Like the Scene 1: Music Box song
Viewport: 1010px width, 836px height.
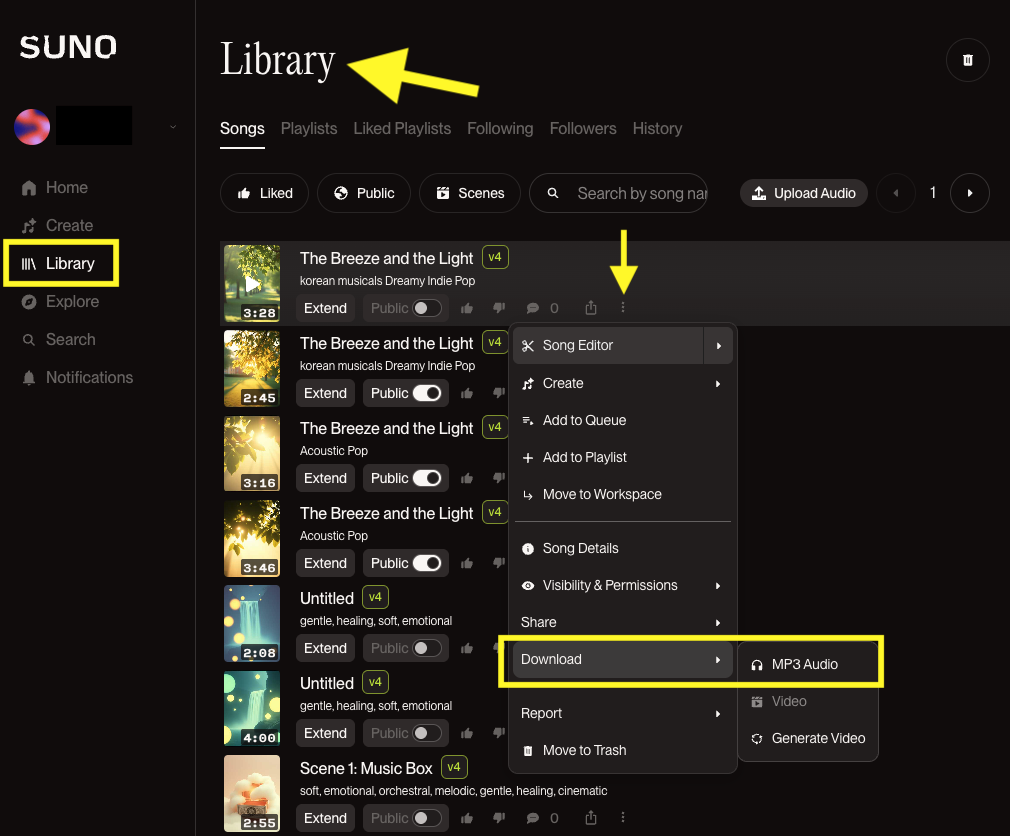(x=467, y=818)
